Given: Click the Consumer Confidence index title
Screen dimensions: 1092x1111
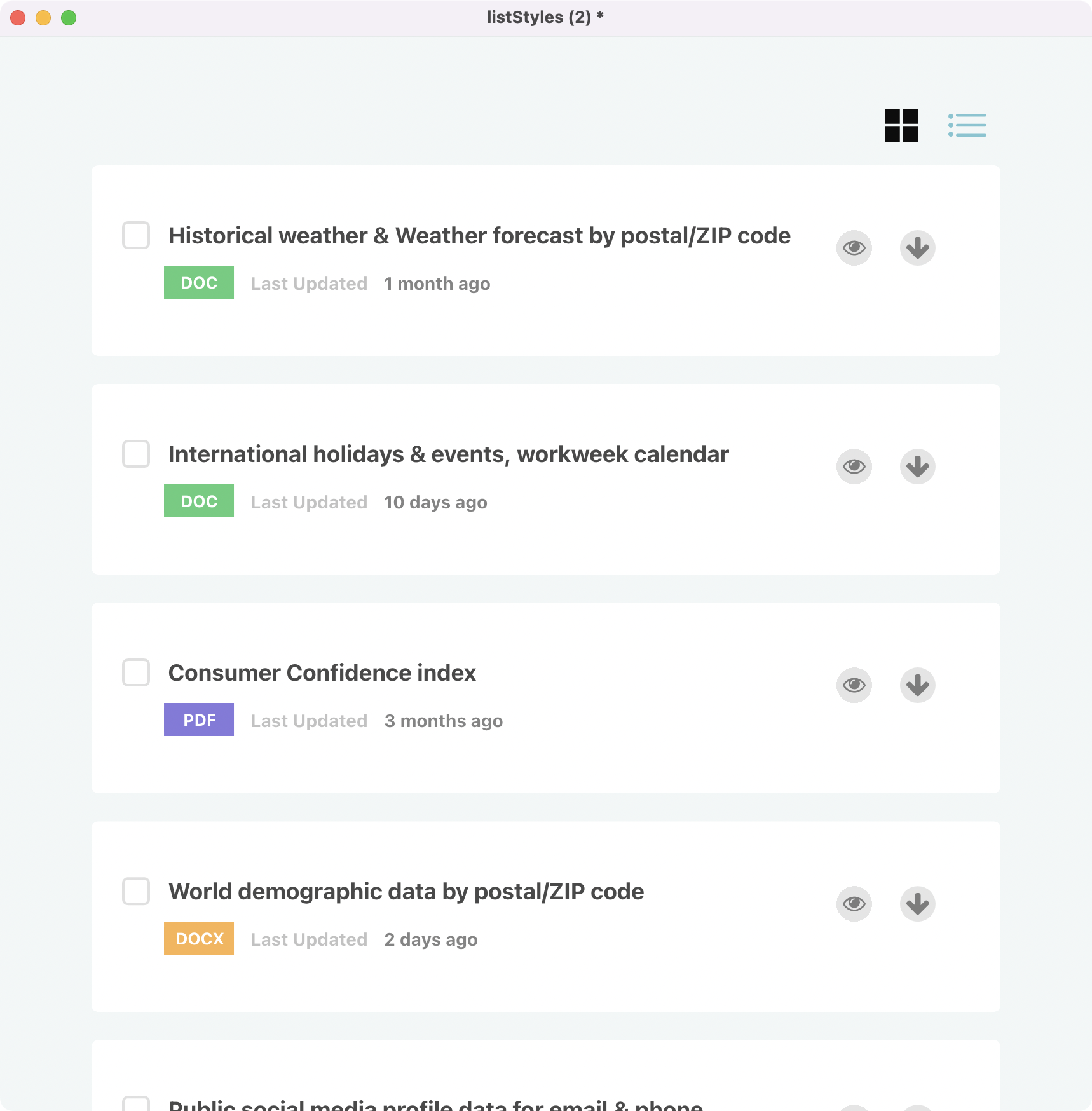Looking at the screenshot, I should click(322, 673).
